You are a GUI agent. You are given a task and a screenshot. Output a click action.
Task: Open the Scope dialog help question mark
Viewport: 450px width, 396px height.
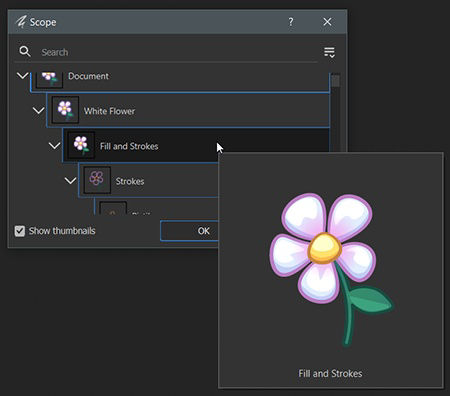[291, 22]
